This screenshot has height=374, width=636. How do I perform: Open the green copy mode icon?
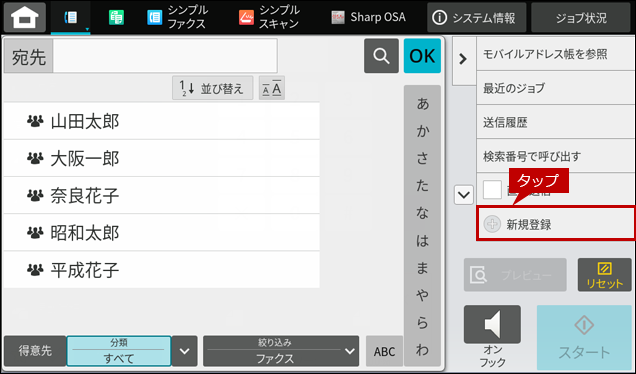click(116, 17)
